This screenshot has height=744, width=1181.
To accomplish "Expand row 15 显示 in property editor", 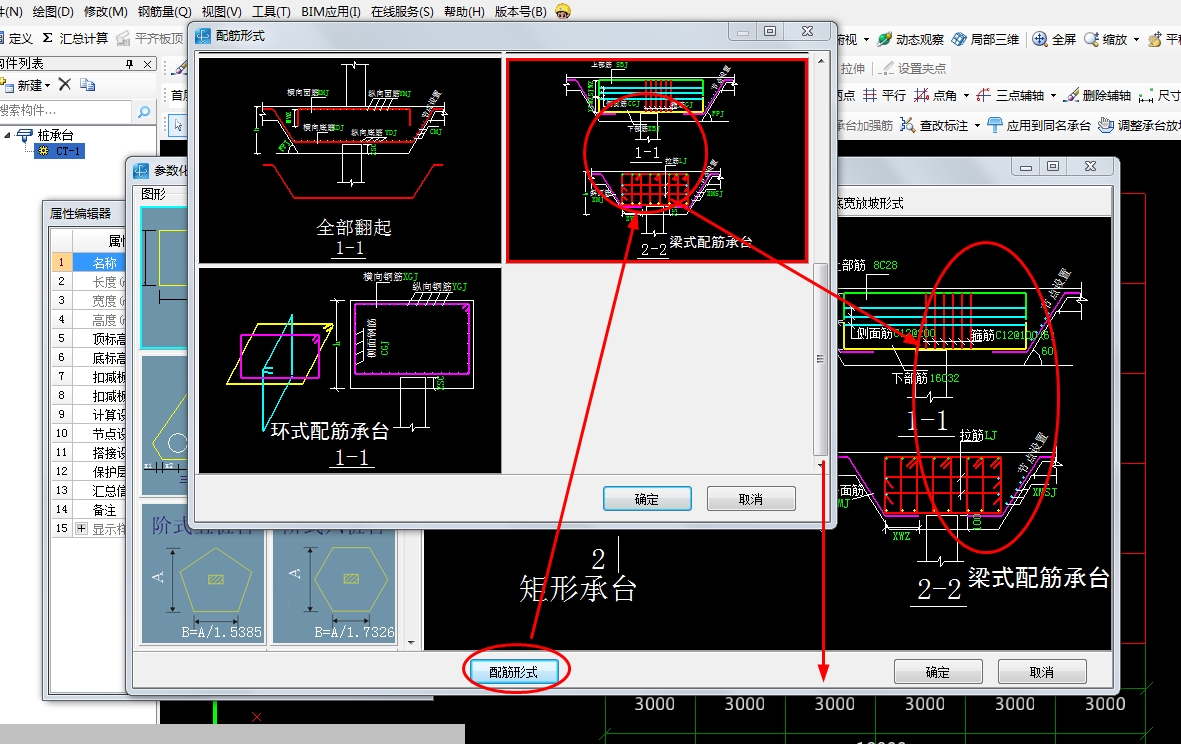I will pyautogui.click(x=81, y=529).
